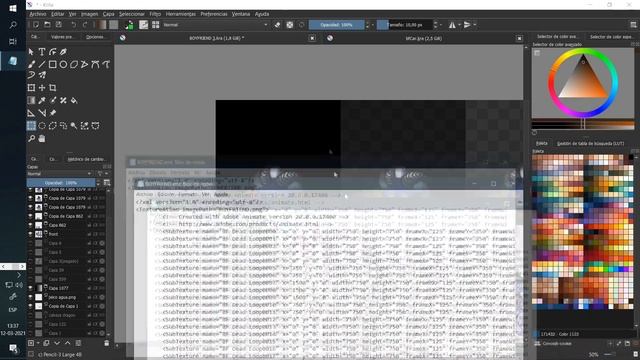640x360 pixels.
Task: Open the brush blending mode dropdown
Action: pyautogui.click(x=216, y=25)
